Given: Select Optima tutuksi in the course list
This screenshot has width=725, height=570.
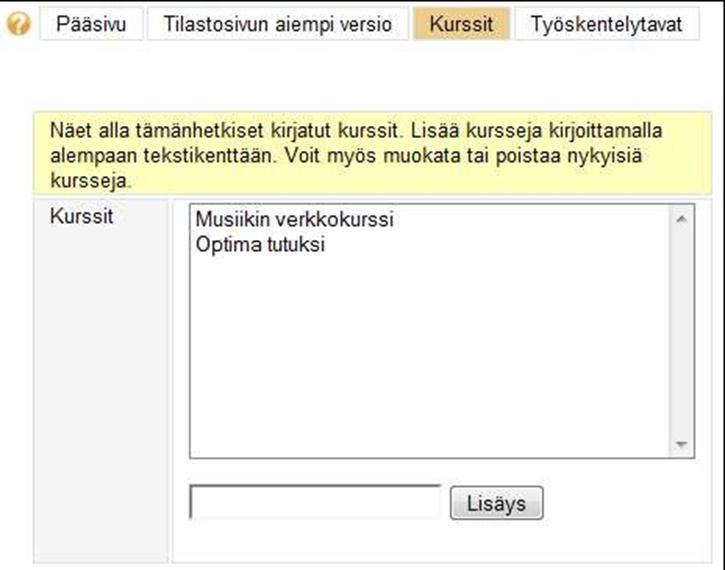Looking at the screenshot, I should 260,244.
